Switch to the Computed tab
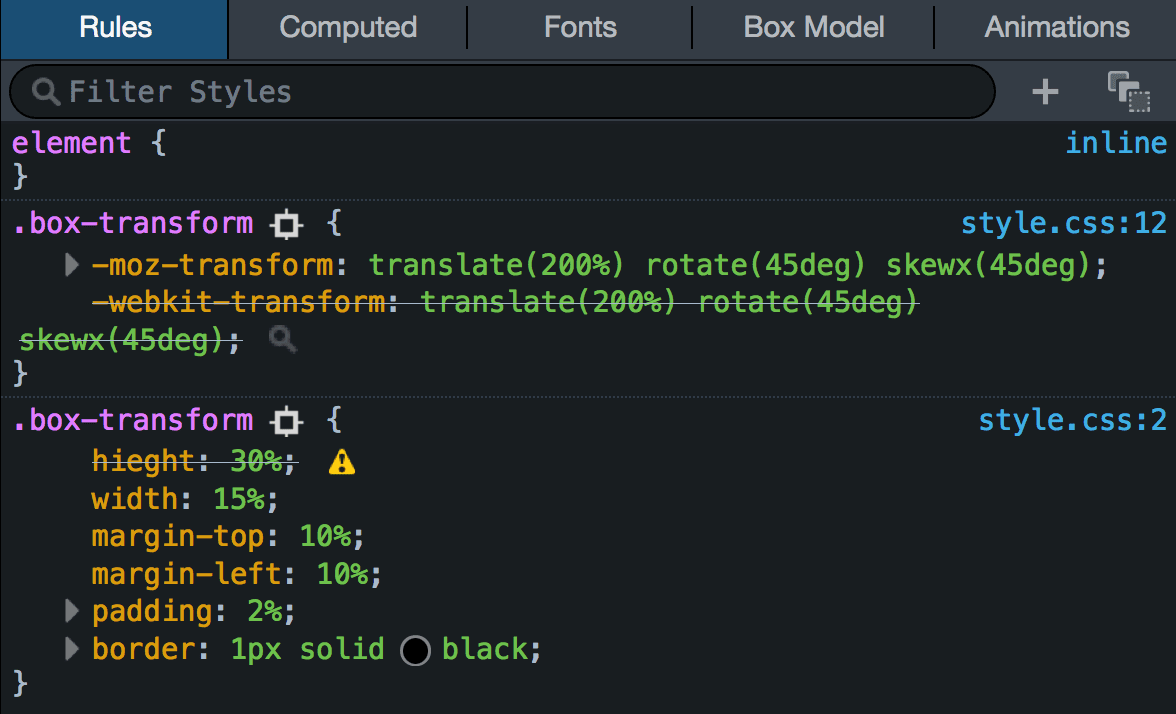Image resolution: width=1176 pixels, height=714 pixels. pos(347,27)
